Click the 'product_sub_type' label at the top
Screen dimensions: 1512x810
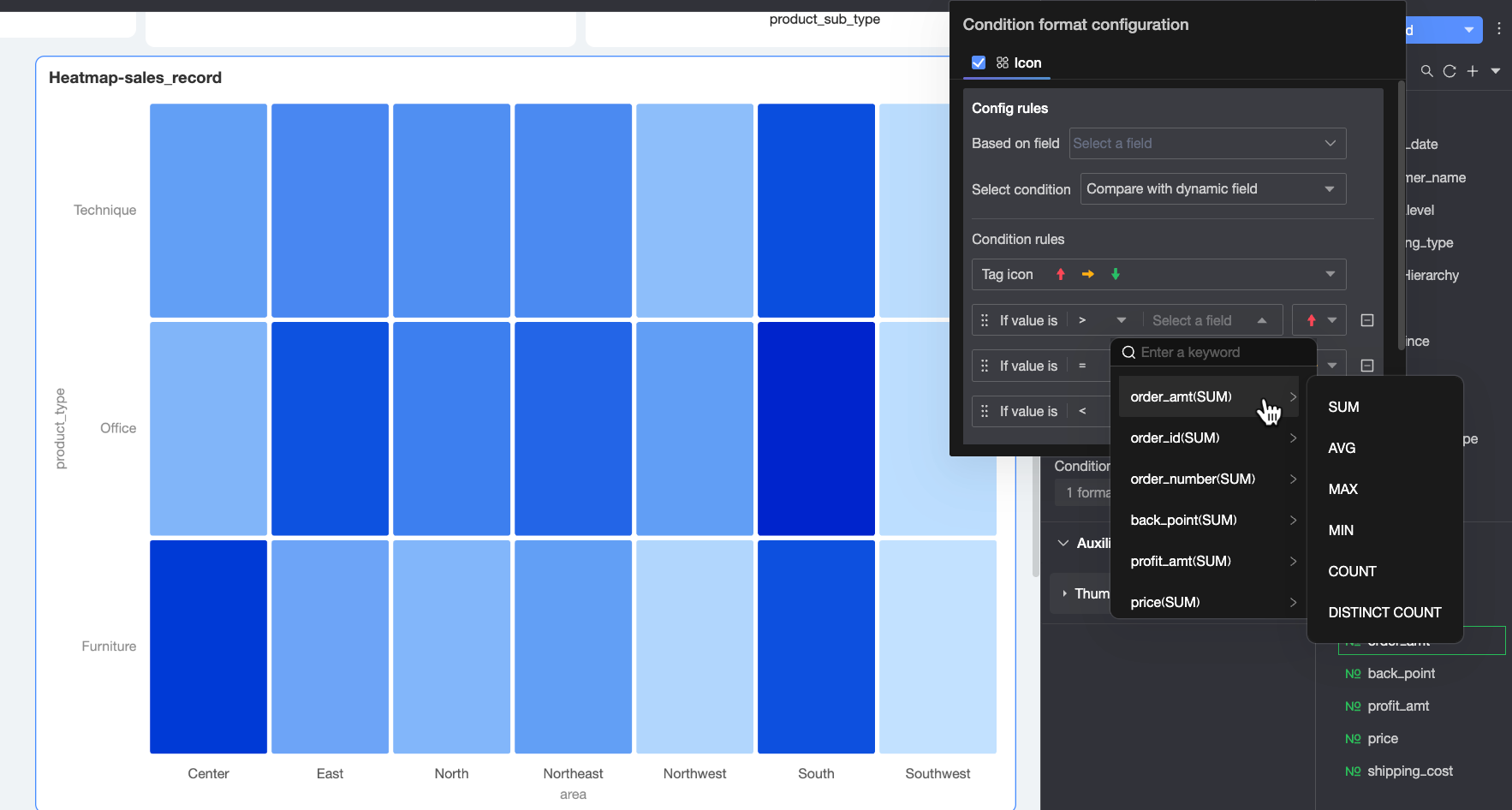tap(824, 19)
